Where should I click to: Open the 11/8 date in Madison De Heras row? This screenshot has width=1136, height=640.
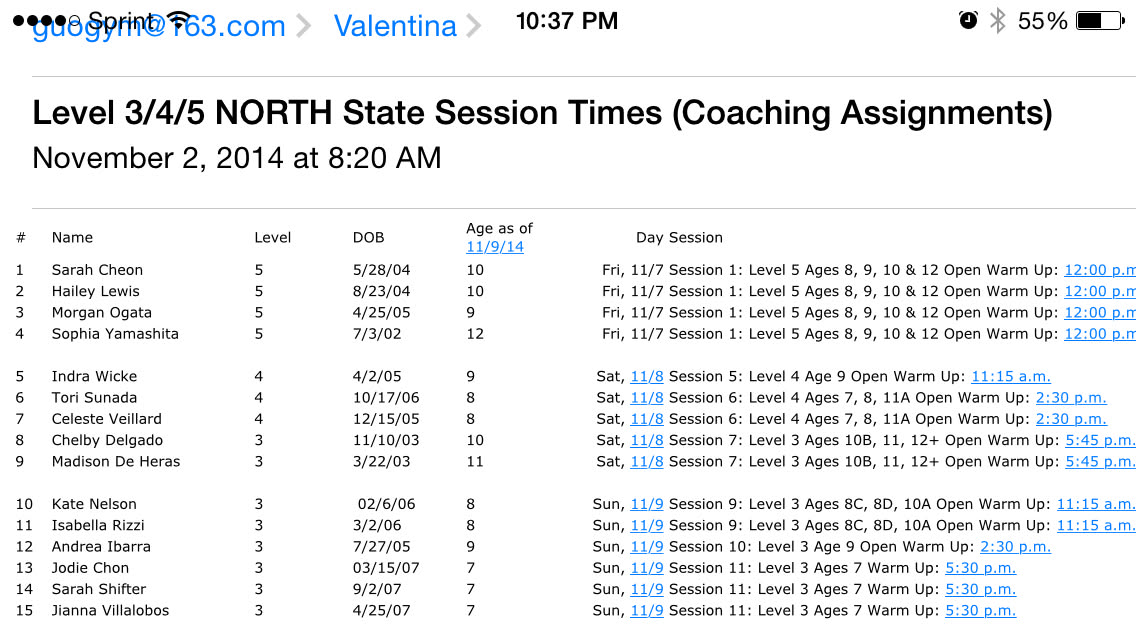point(647,462)
